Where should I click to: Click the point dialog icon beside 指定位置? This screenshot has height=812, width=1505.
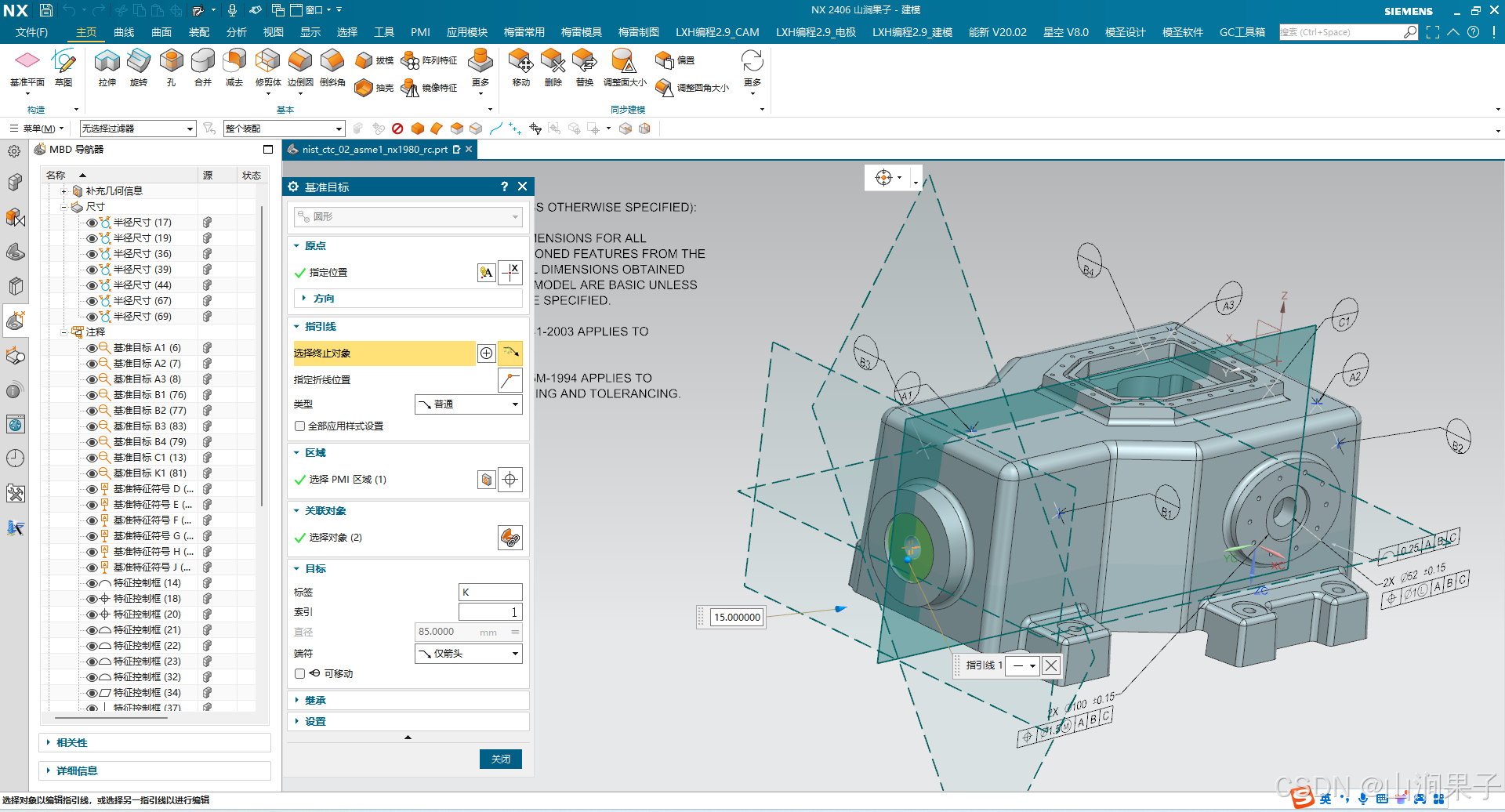point(511,273)
